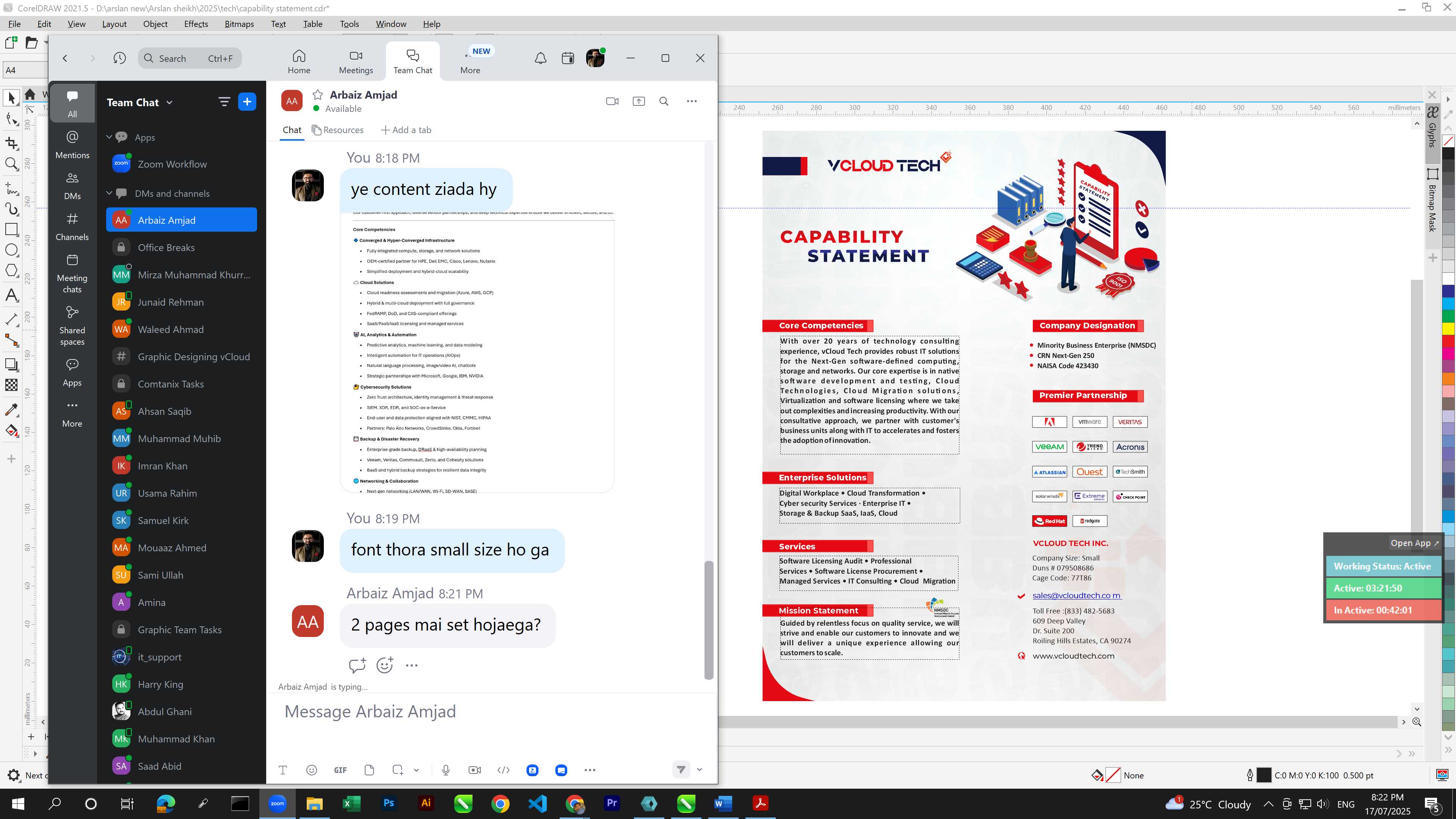Open the Zoom calendar icon
This screenshot has width=1456, height=819.
[x=568, y=58]
